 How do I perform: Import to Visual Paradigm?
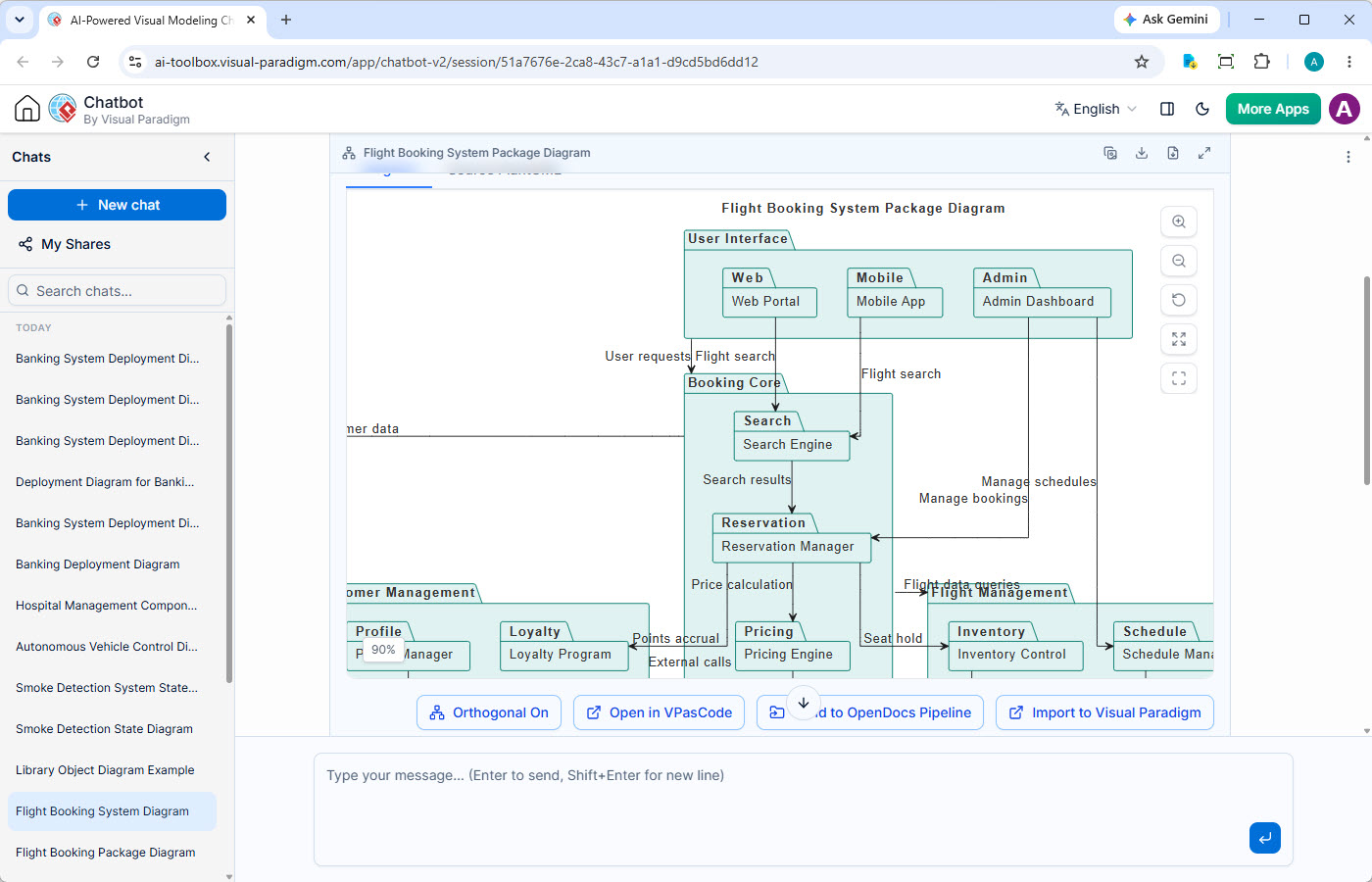[1104, 712]
